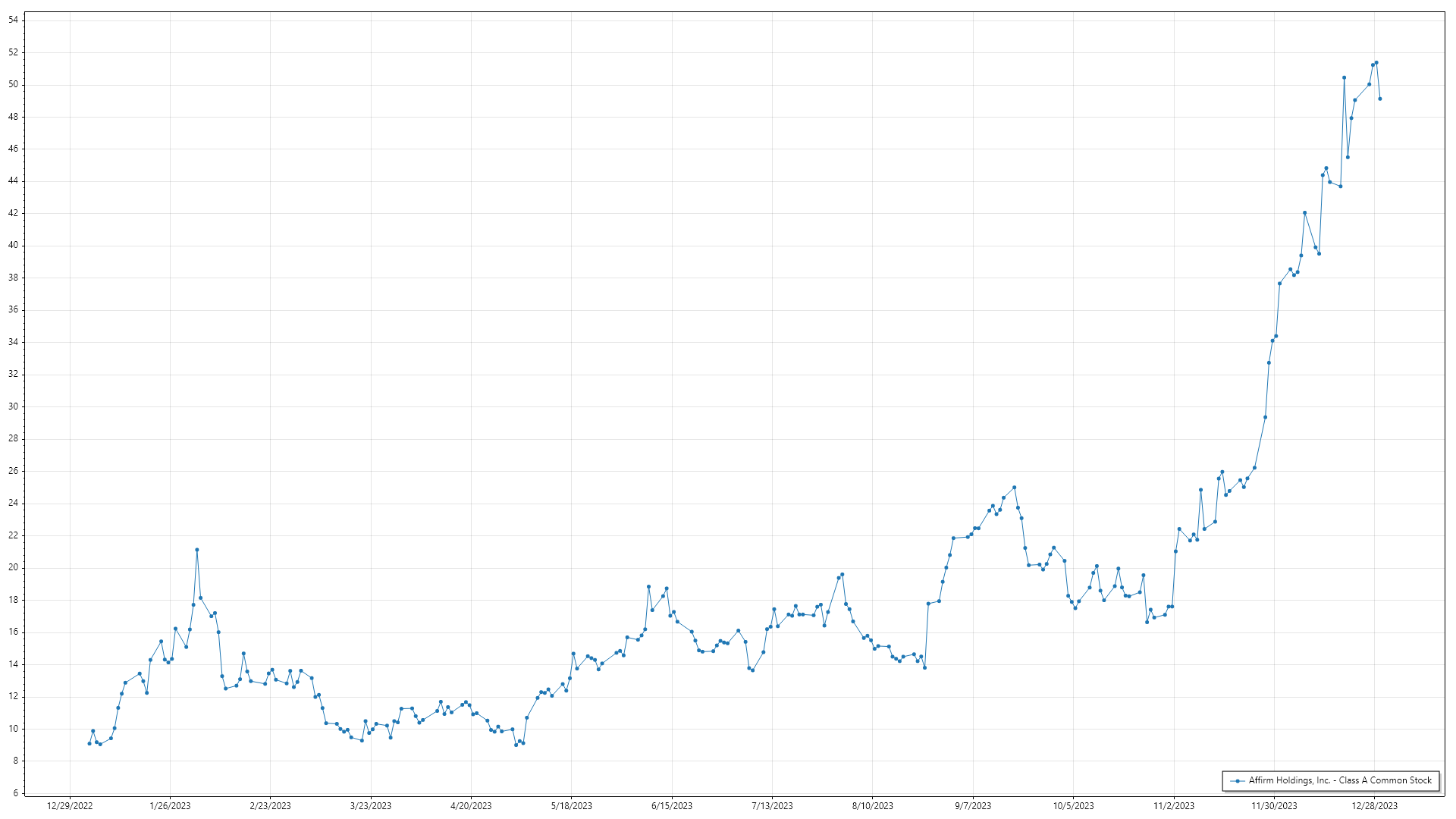Viewport: 1456px width, 819px height.
Task: Select the early February peak point near 21
Action: tap(197, 550)
